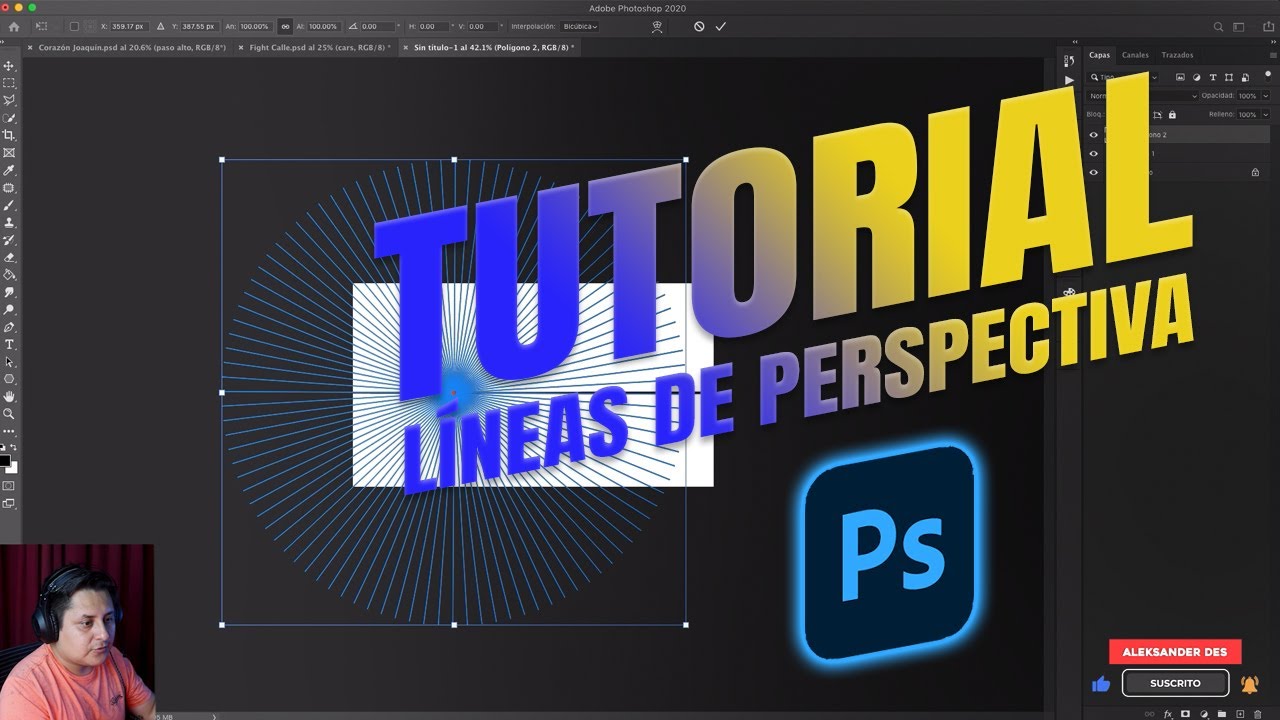Image resolution: width=1280 pixels, height=720 pixels.
Task: Open the Interpolación Bicúbica dropdown
Action: click(x=580, y=27)
